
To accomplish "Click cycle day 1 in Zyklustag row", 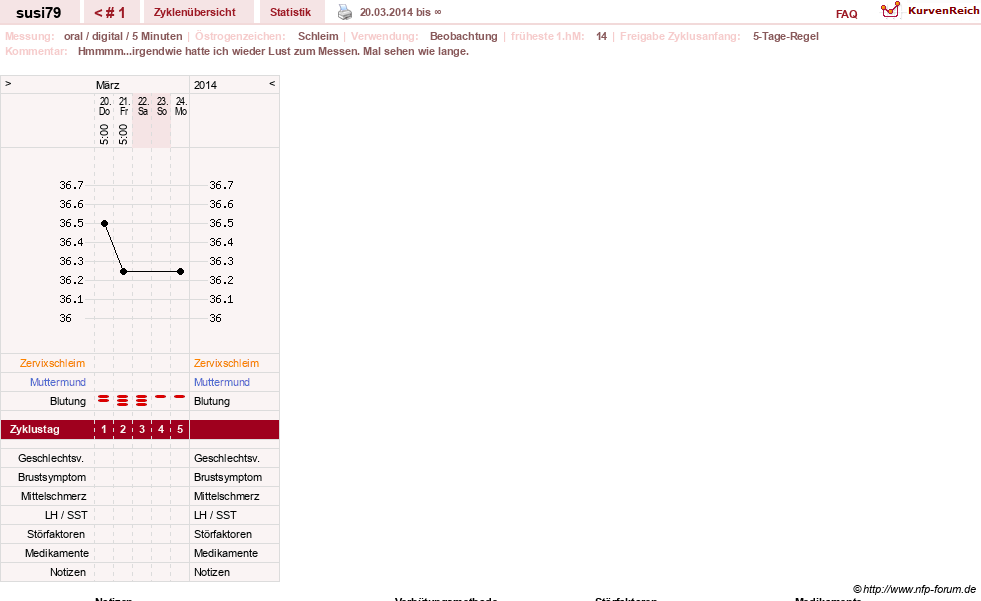I will [x=104, y=430].
